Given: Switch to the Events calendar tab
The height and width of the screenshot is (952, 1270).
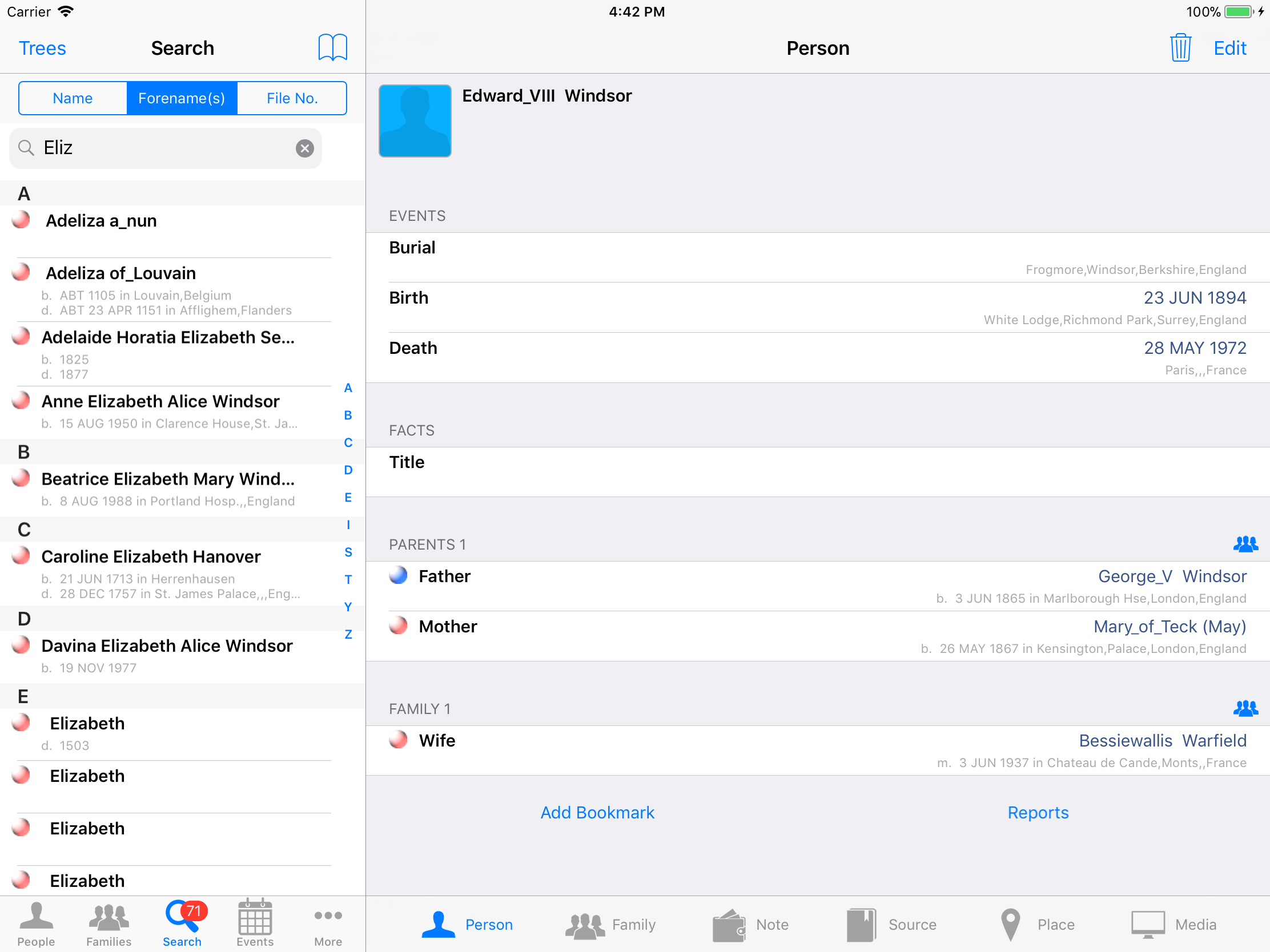Looking at the screenshot, I should coord(255,923).
